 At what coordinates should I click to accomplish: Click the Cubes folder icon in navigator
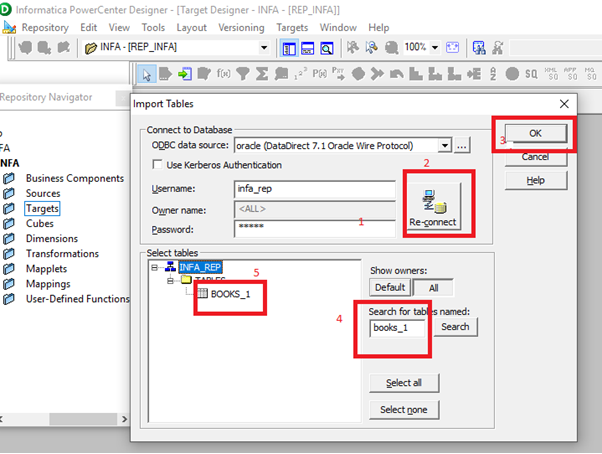pos(9,223)
